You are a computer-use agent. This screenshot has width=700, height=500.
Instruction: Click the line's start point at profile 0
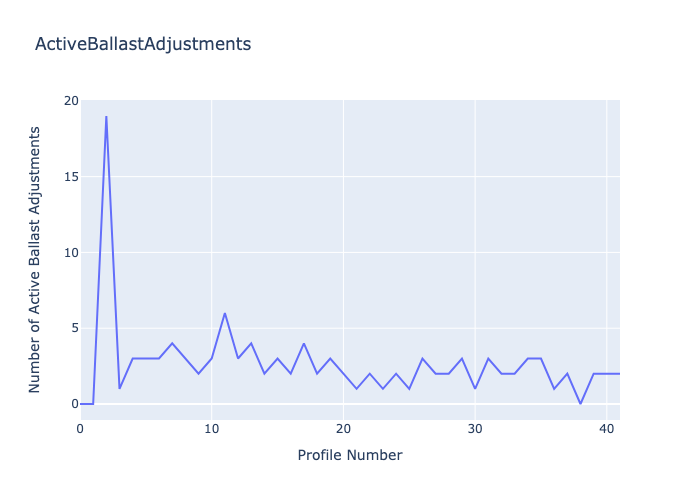point(81,403)
